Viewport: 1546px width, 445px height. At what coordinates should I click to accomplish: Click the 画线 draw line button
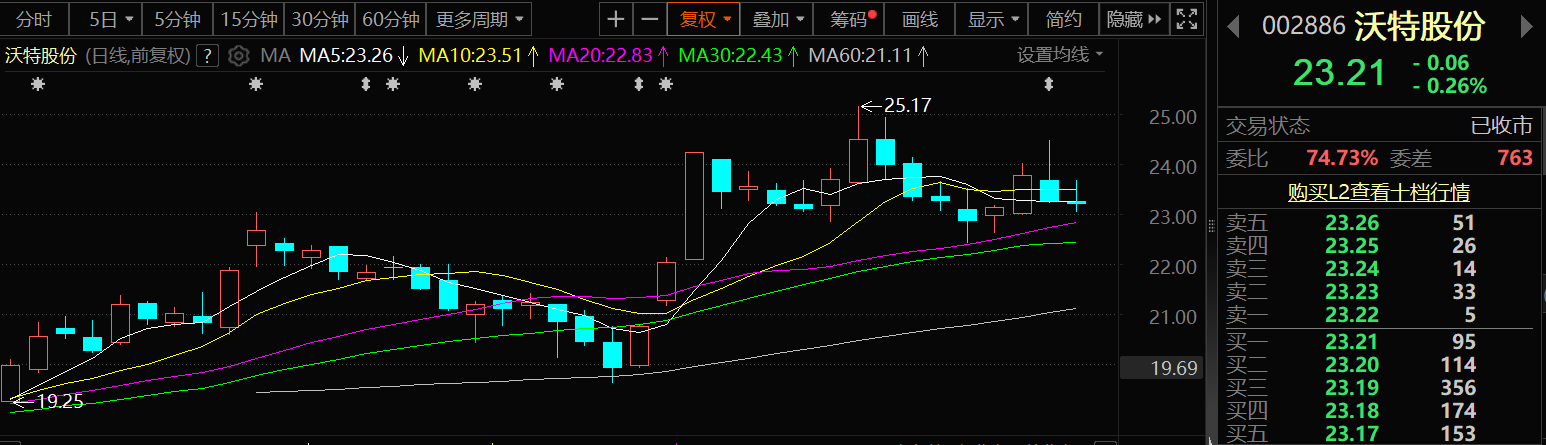(920, 19)
